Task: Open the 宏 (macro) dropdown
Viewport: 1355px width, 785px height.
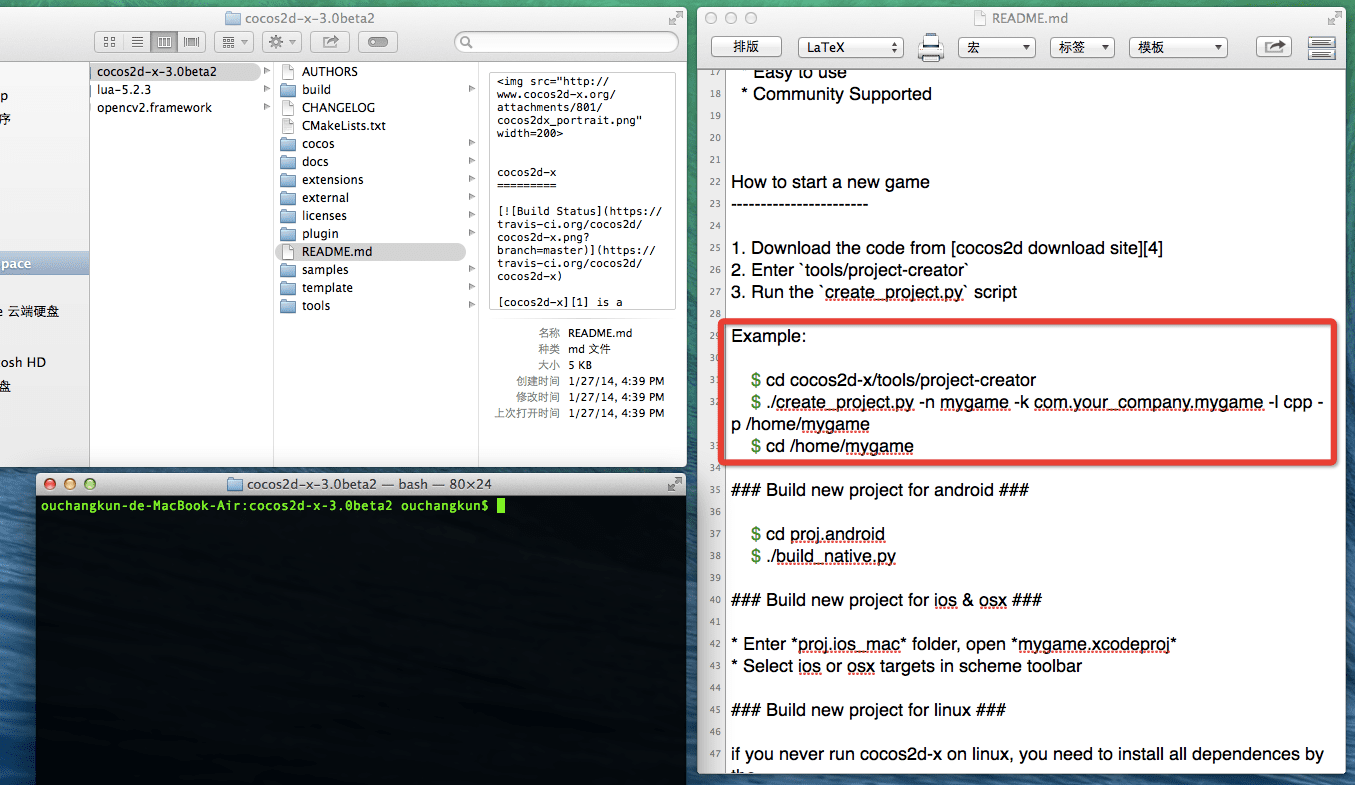Action: pos(996,47)
